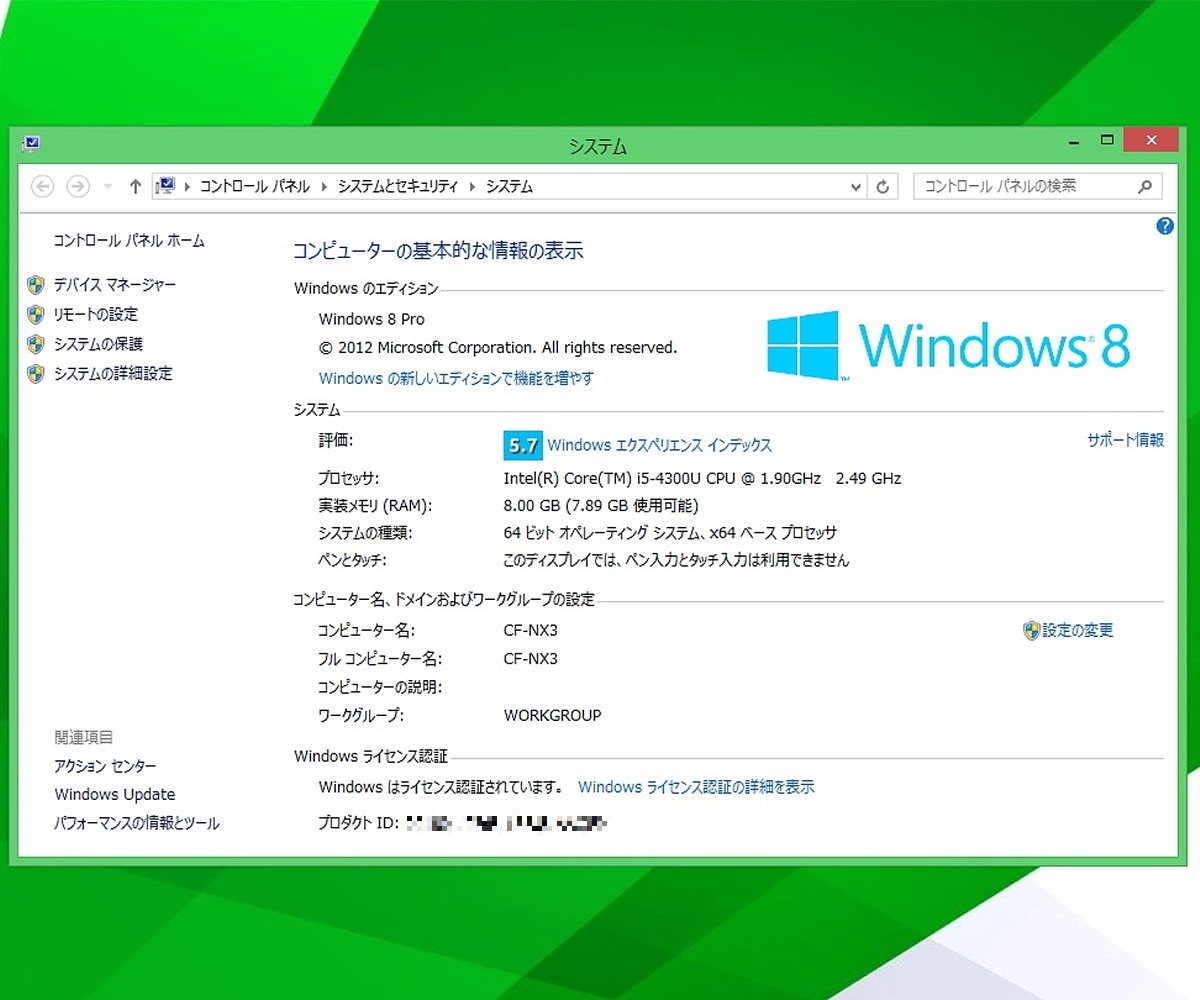Image resolution: width=1200 pixels, height=1000 pixels.
Task: Click shield icon beside リモートの設定
Action: (x=36, y=314)
